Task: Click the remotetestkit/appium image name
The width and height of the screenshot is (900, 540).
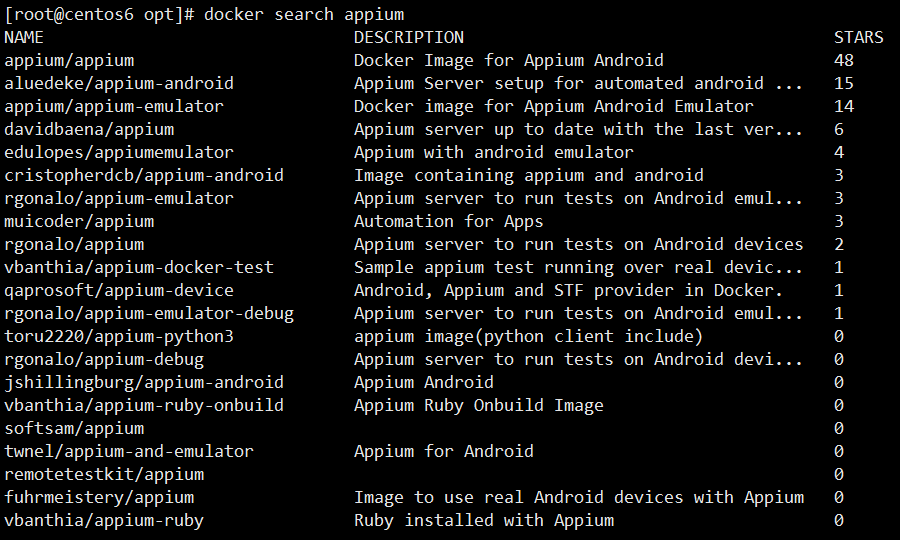Action: click(x=104, y=474)
